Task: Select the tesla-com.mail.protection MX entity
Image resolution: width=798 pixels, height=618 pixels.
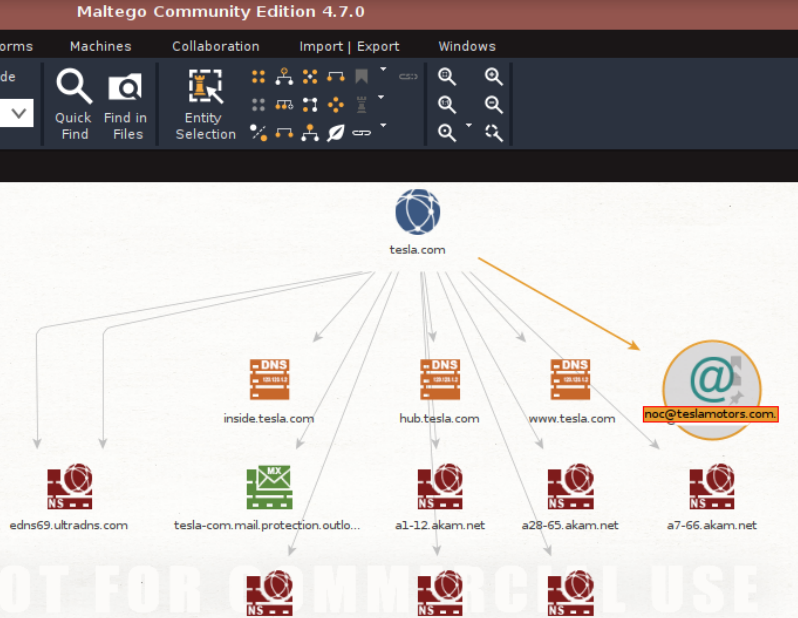Action: 269,487
